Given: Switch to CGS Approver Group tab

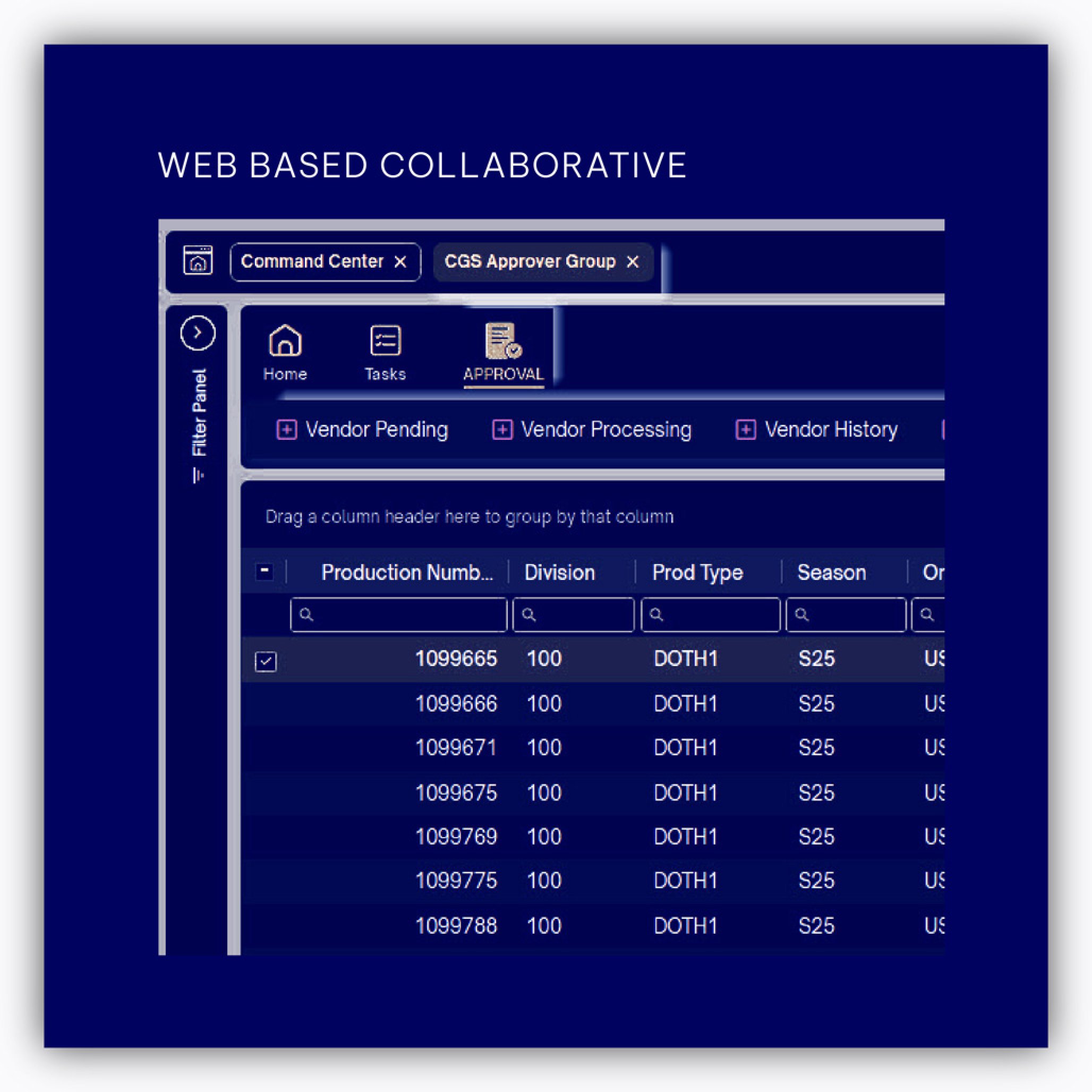Looking at the screenshot, I should click(530, 262).
